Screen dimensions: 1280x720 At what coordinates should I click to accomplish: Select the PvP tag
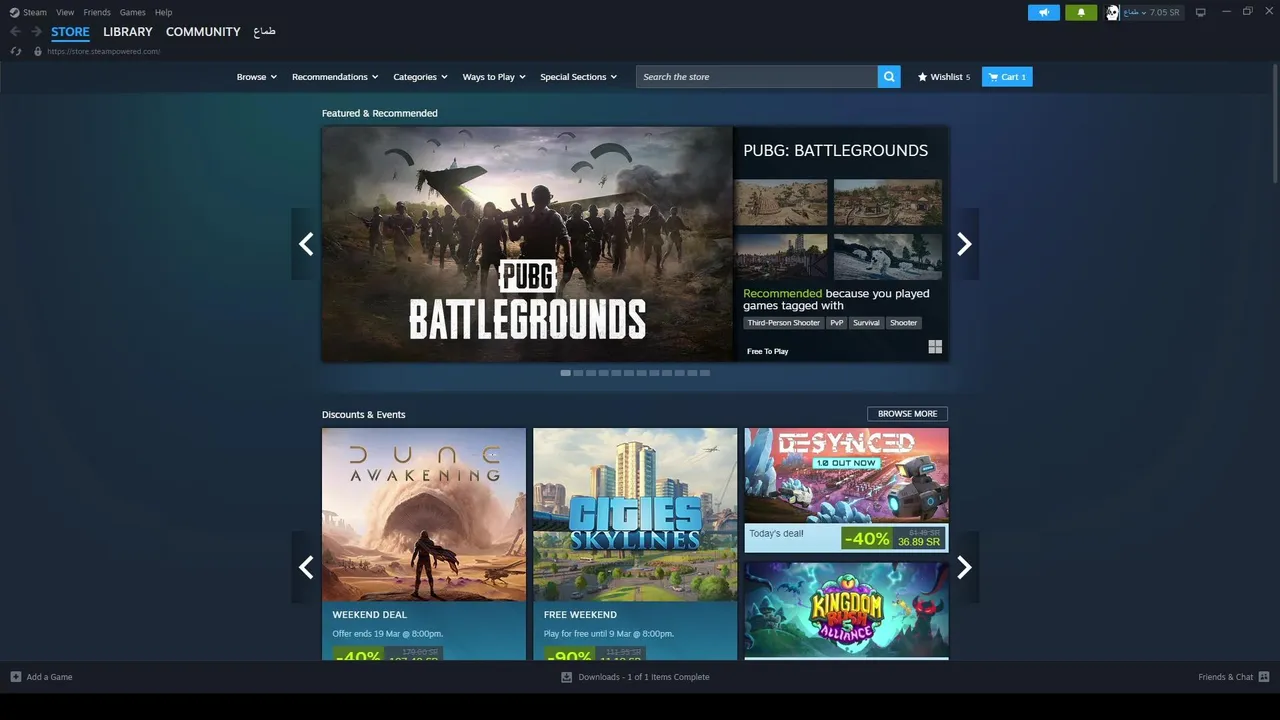click(x=837, y=323)
